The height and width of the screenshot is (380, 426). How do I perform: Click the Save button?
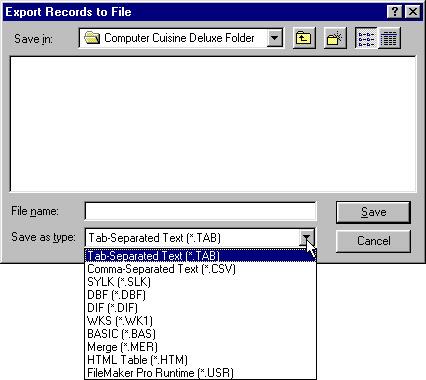pyautogui.click(x=373, y=212)
